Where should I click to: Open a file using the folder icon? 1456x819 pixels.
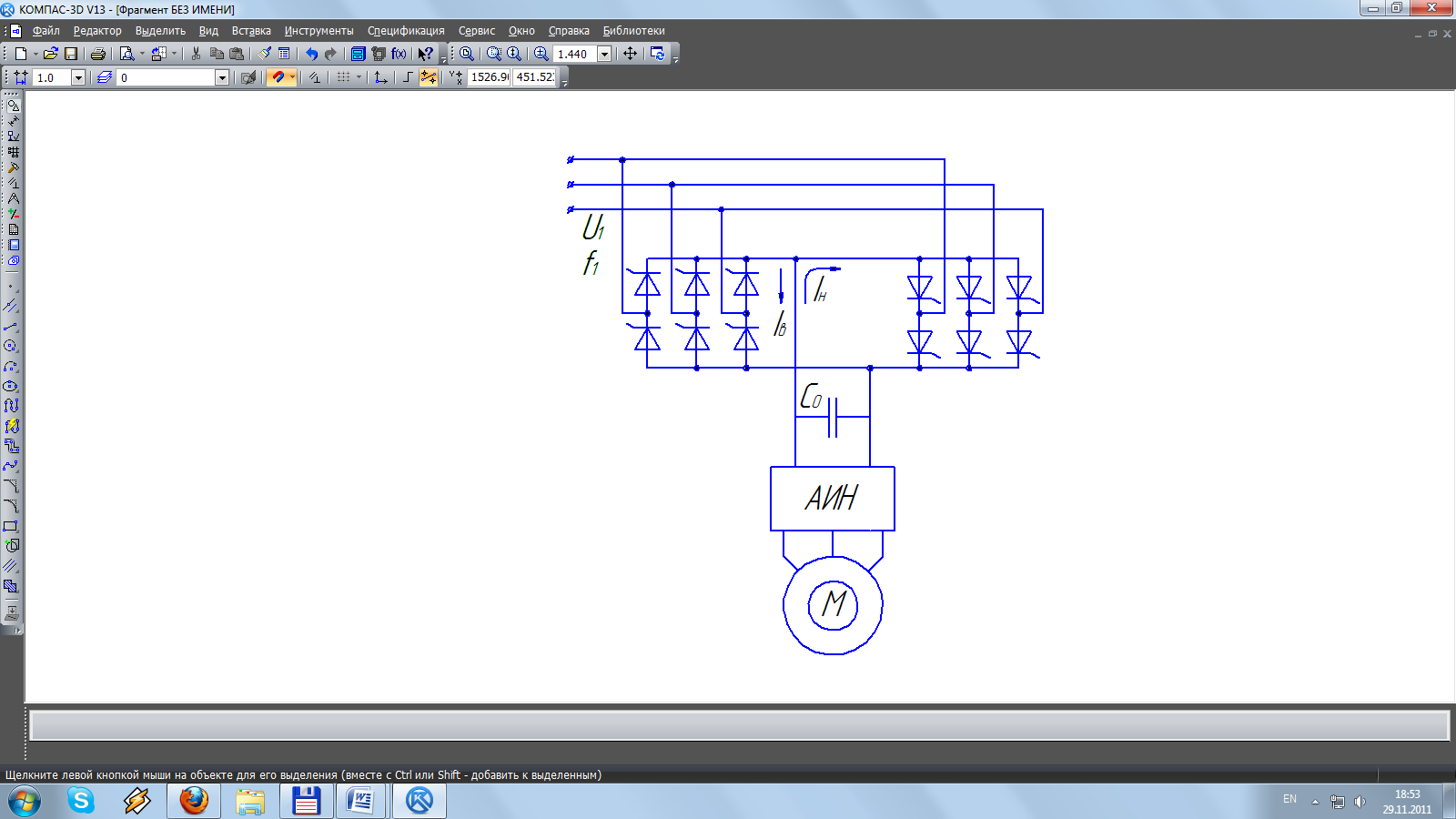[51, 54]
